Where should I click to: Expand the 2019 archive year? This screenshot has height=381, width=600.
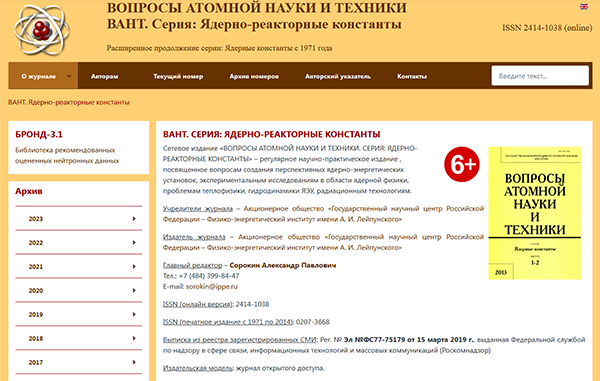[78, 314]
